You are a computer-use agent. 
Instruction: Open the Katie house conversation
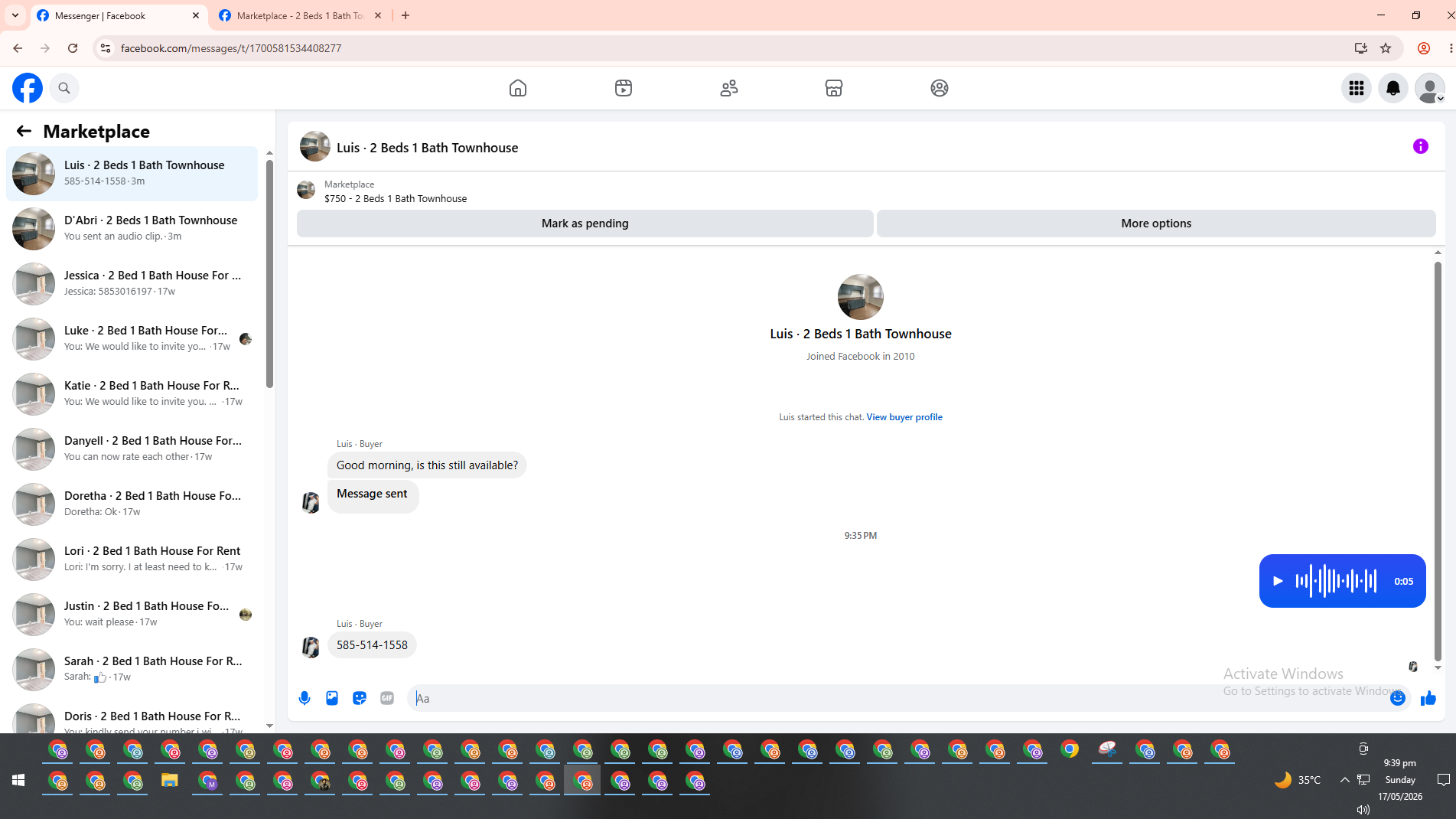point(132,394)
